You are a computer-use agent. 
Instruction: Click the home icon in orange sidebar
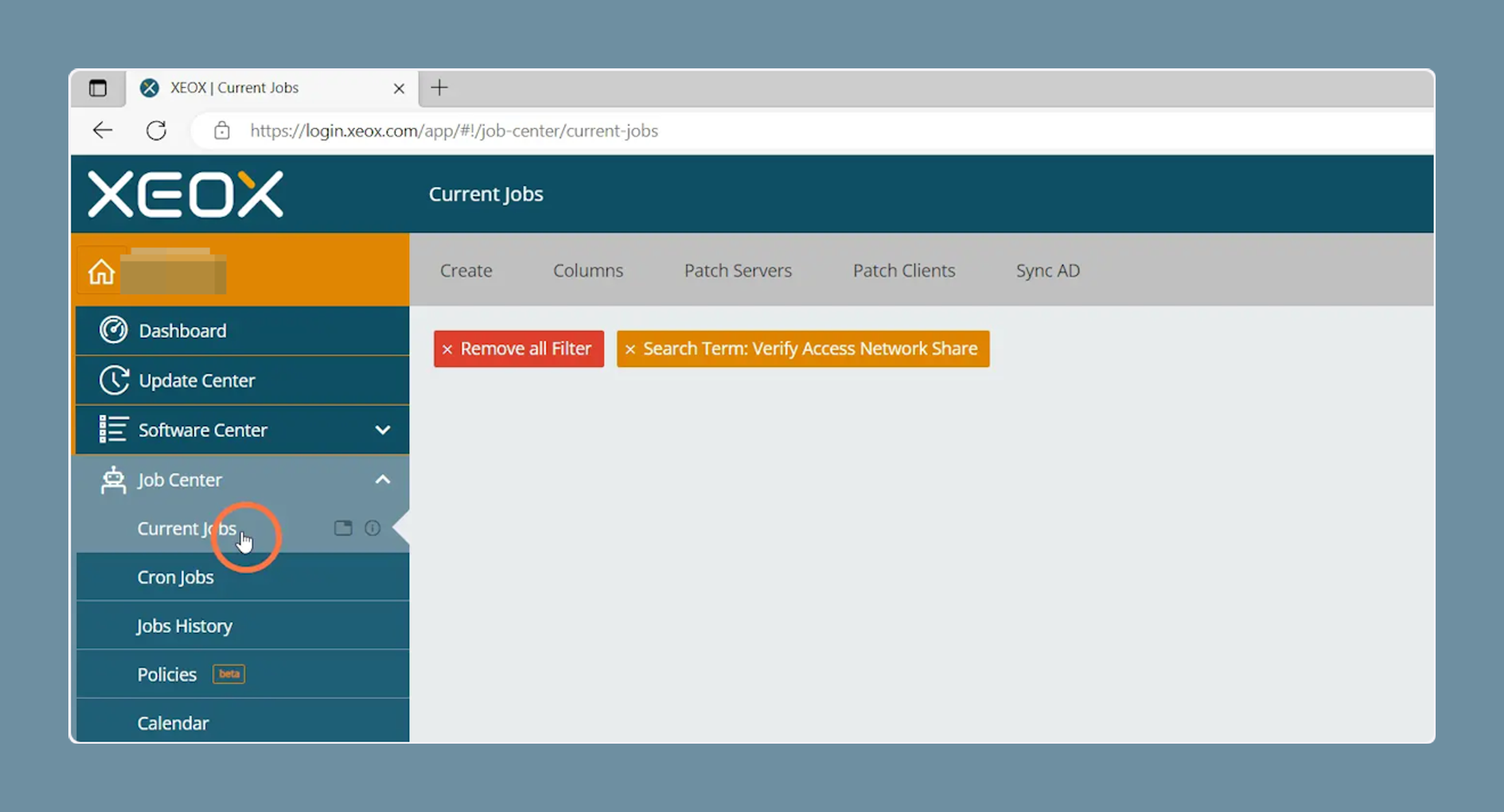pos(101,271)
